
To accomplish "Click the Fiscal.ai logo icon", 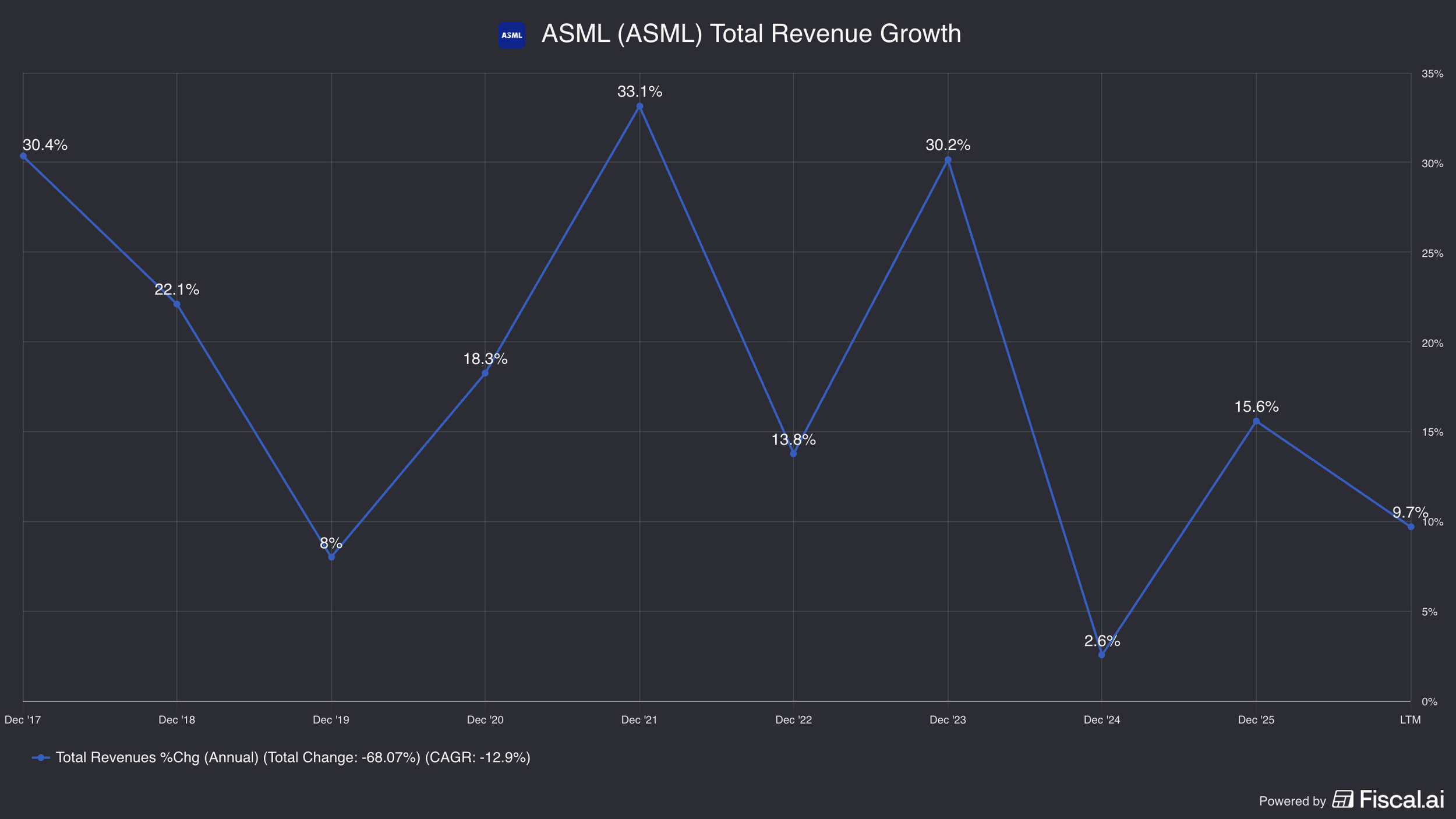I will pyautogui.click(x=1342, y=799).
